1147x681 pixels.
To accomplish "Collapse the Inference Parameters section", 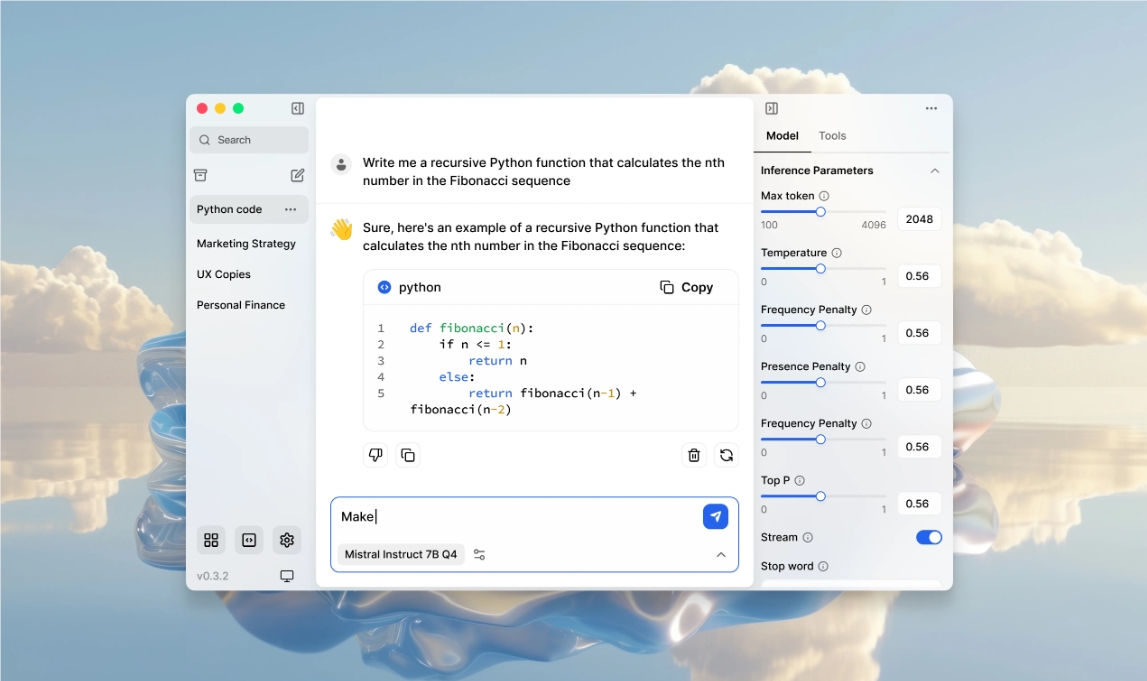I will (935, 170).
